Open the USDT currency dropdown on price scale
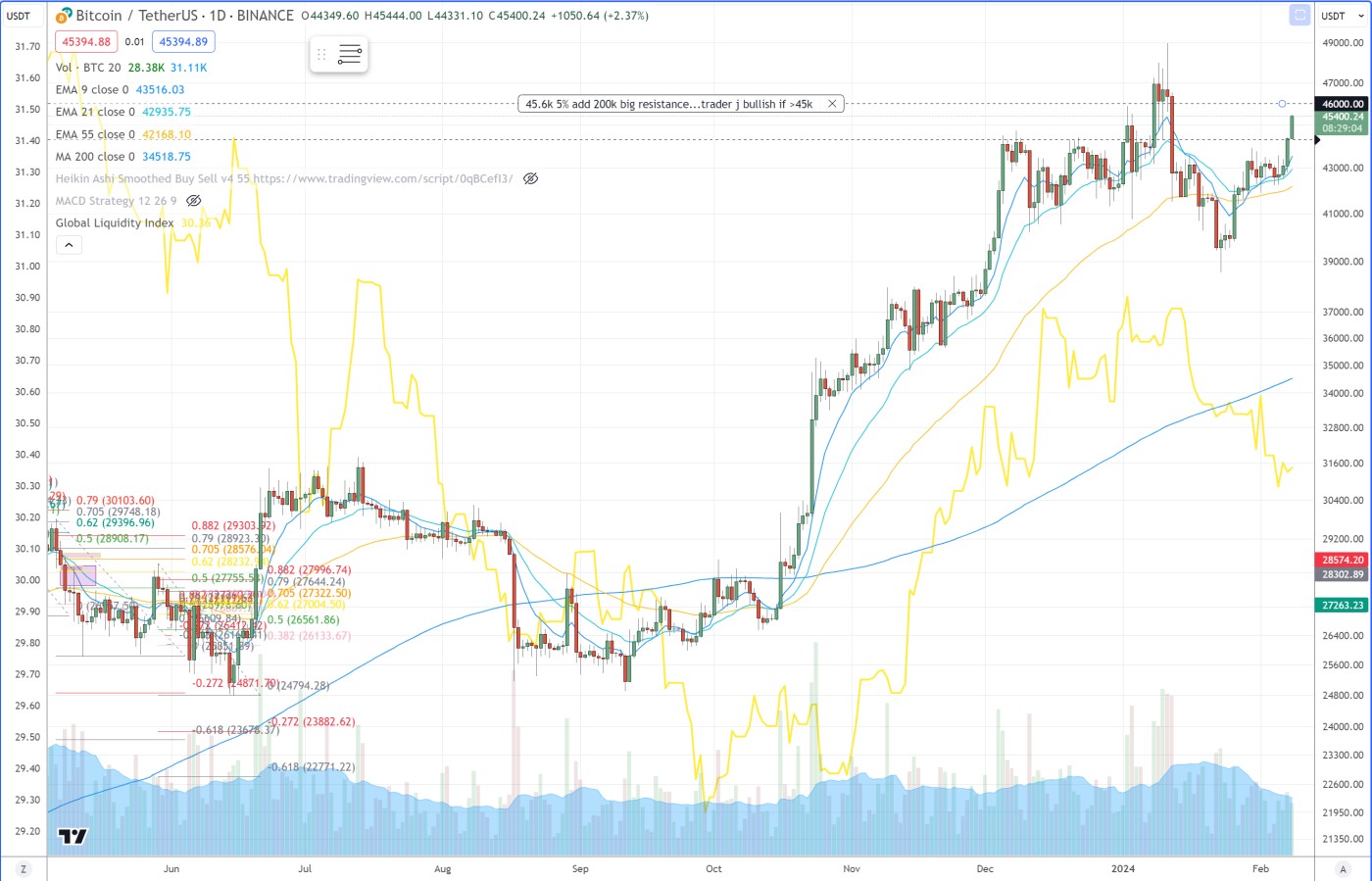Viewport: 1372px width, 881px height. [x=1342, y=16]
